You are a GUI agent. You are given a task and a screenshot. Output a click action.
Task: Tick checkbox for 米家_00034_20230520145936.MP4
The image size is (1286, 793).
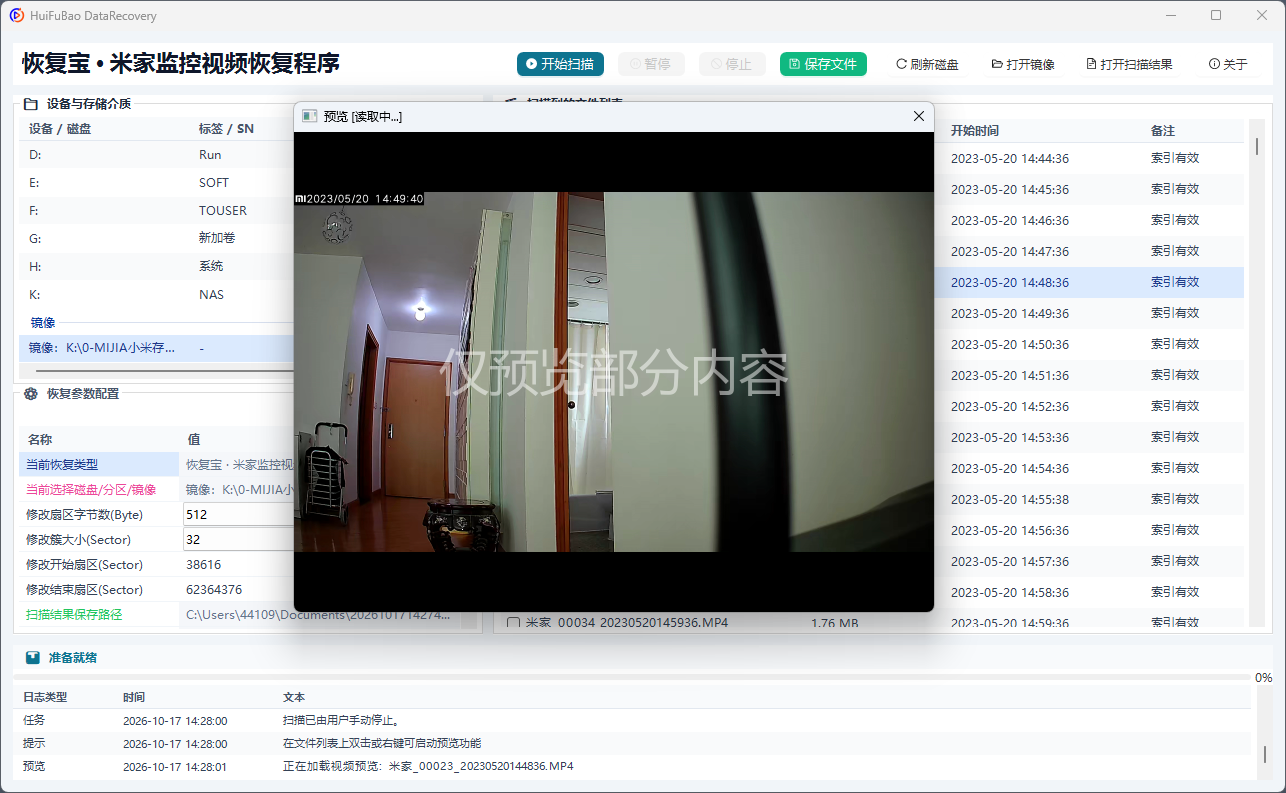point(513,623)
